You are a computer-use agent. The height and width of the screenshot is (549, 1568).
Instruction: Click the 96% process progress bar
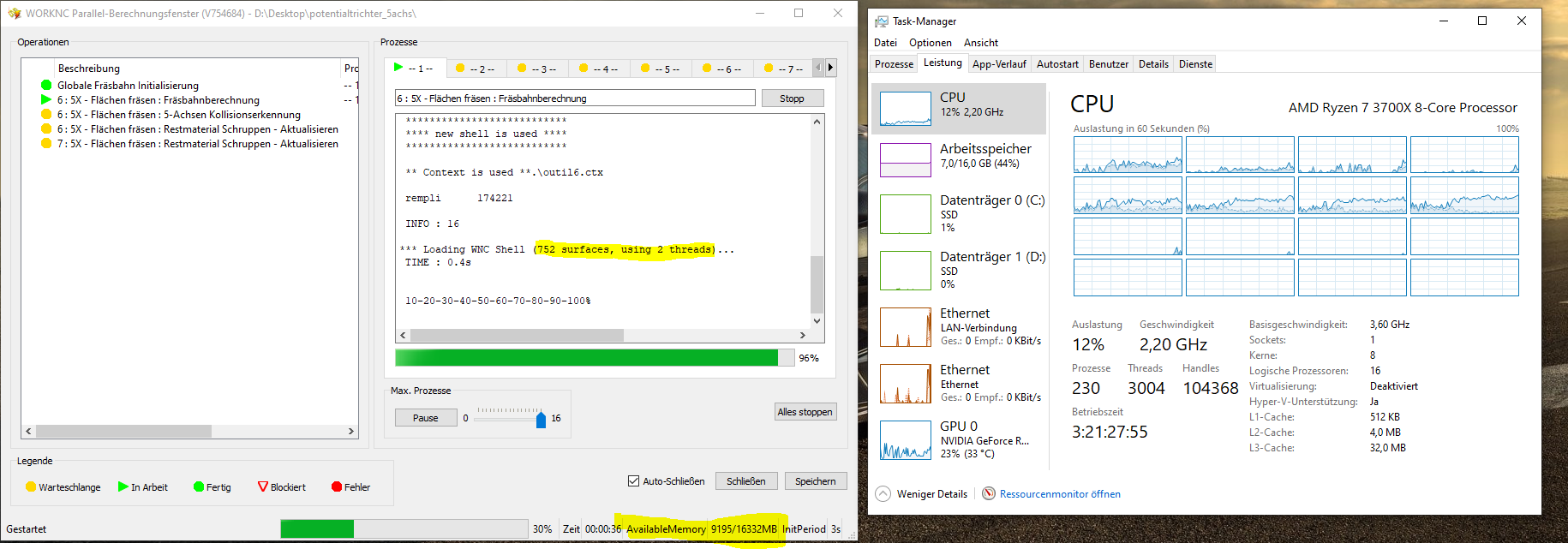pyautogui.click(x=595, y=357)
